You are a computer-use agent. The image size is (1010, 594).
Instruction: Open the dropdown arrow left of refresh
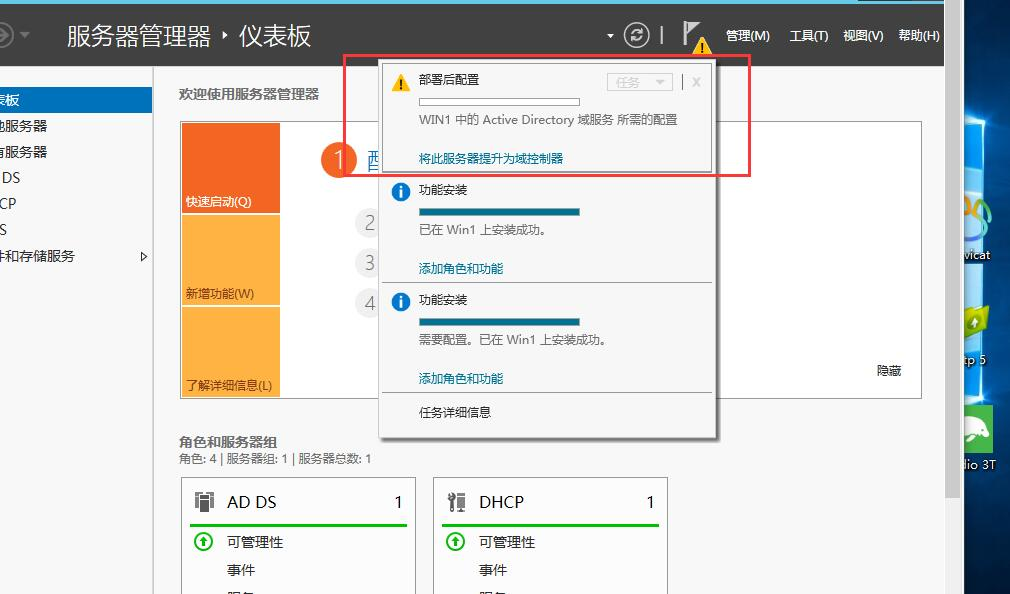tap(610, 36)
